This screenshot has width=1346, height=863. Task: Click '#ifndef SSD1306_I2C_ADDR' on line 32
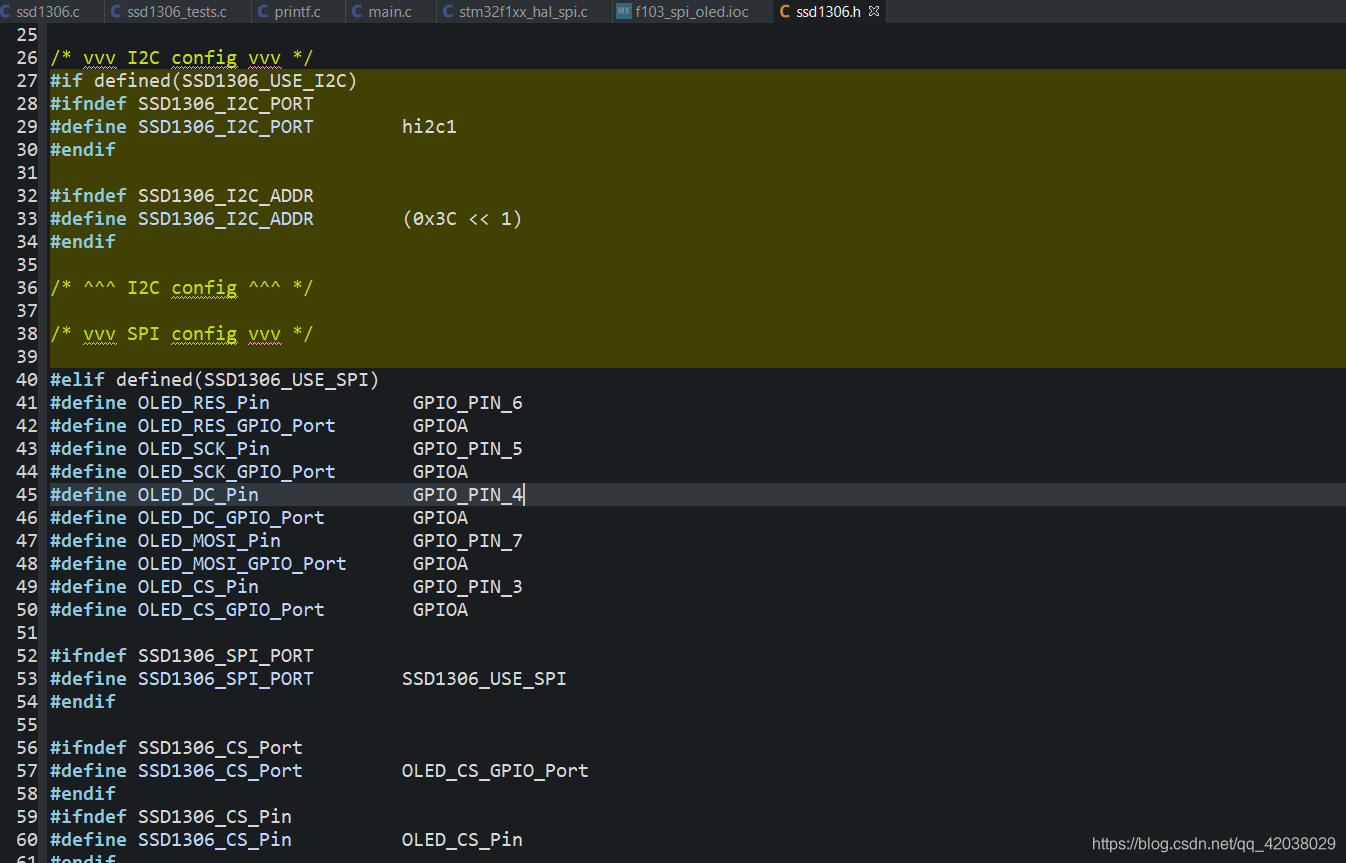pyautogui.click(x=182, y=196)
